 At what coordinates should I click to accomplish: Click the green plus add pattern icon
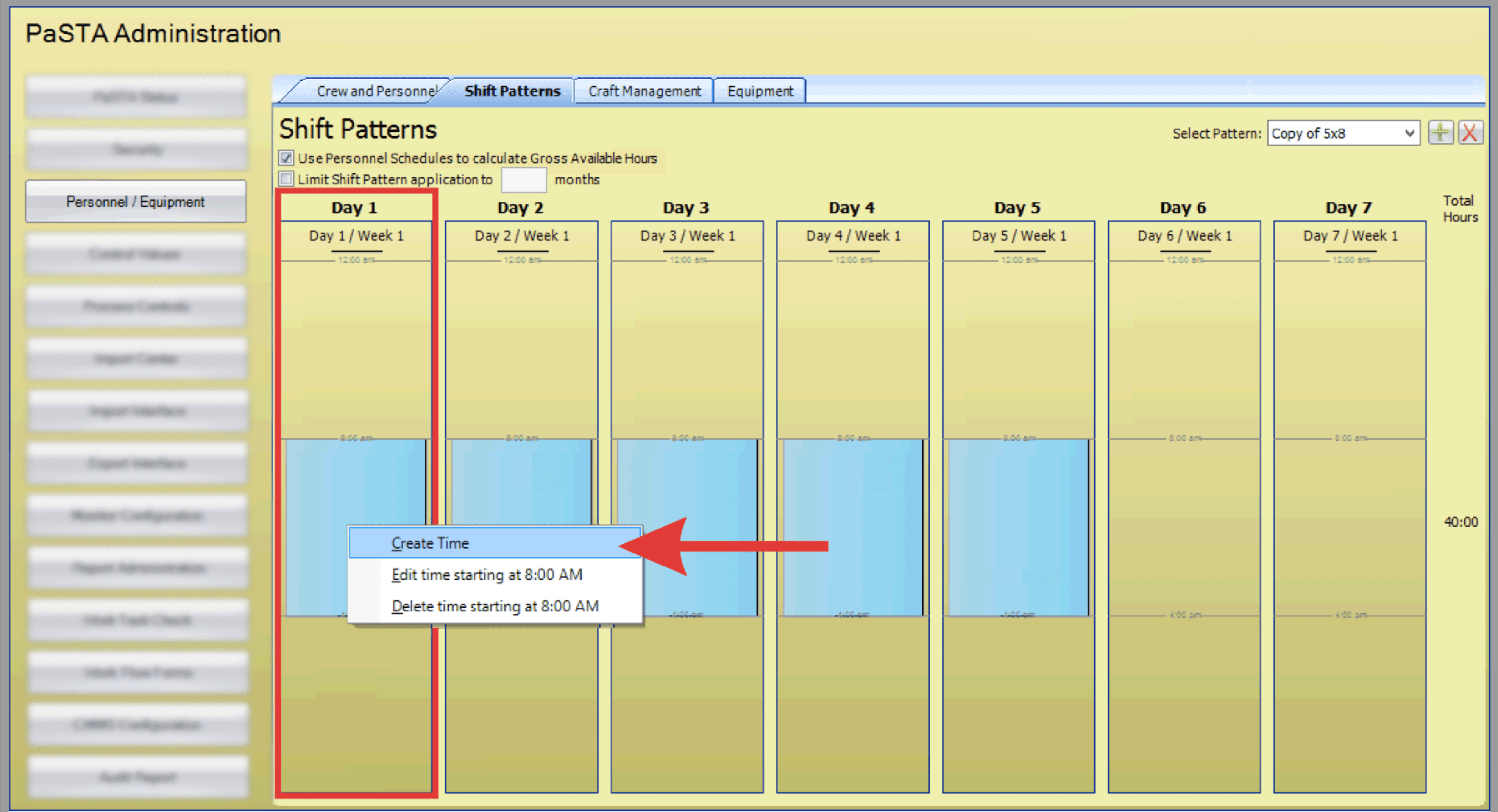click(1440, 133)
